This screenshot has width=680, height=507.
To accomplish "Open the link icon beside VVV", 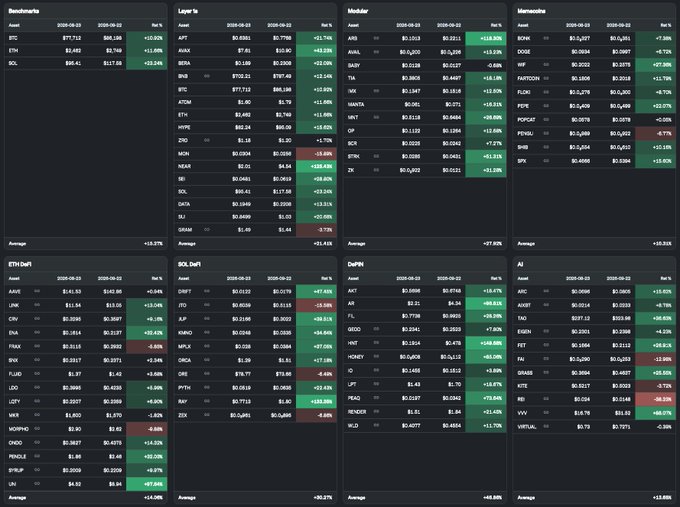I will (x=546, y=413).
